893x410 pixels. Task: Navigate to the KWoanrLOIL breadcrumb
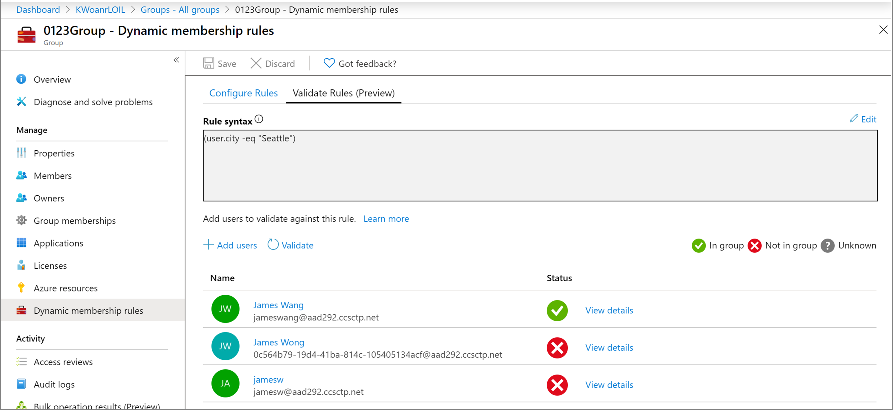(100, 9)
